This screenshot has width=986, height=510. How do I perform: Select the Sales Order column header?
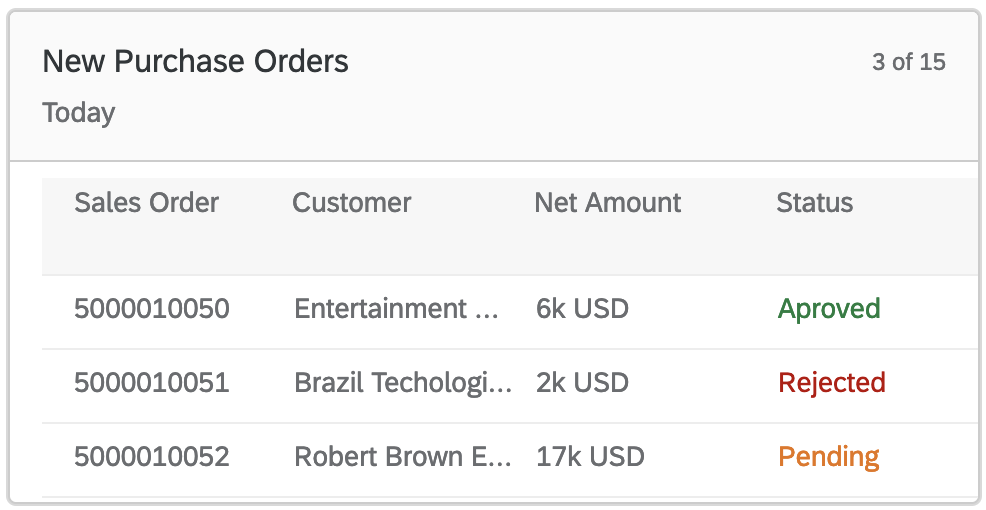pyautogui.click(x=146, y=203)
